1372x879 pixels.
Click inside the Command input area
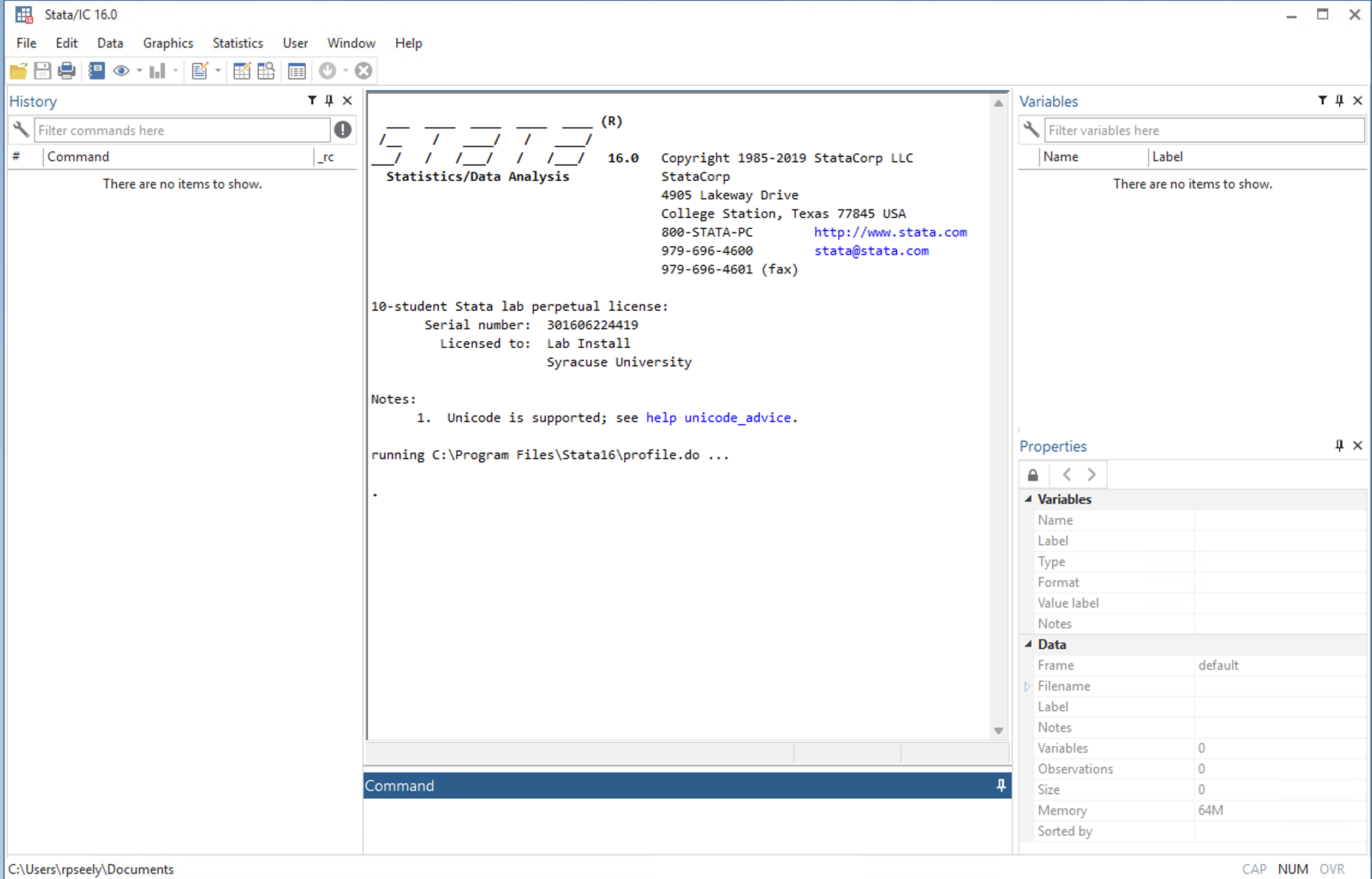point(687,826)
